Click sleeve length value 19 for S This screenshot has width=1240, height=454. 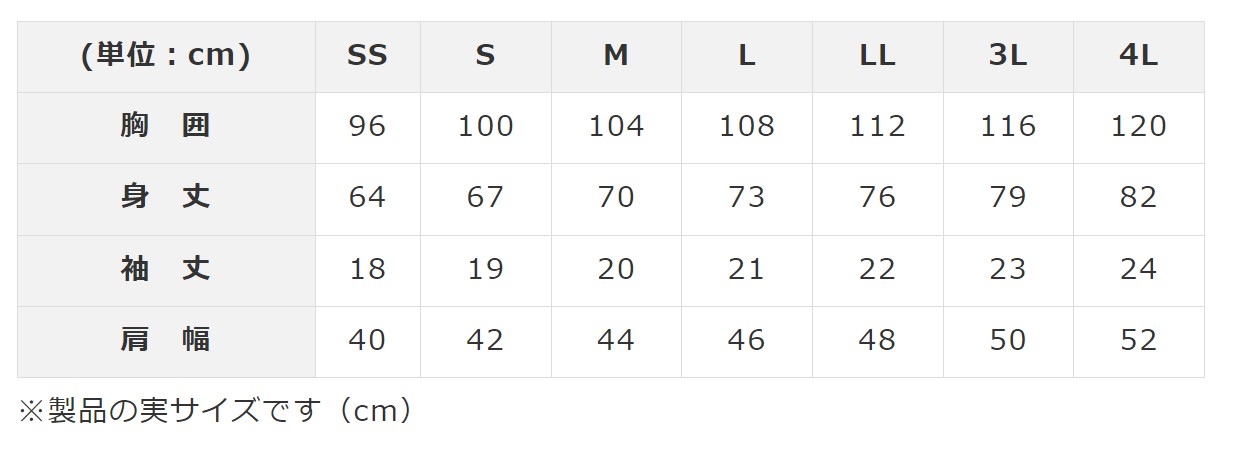pos(485,269)
